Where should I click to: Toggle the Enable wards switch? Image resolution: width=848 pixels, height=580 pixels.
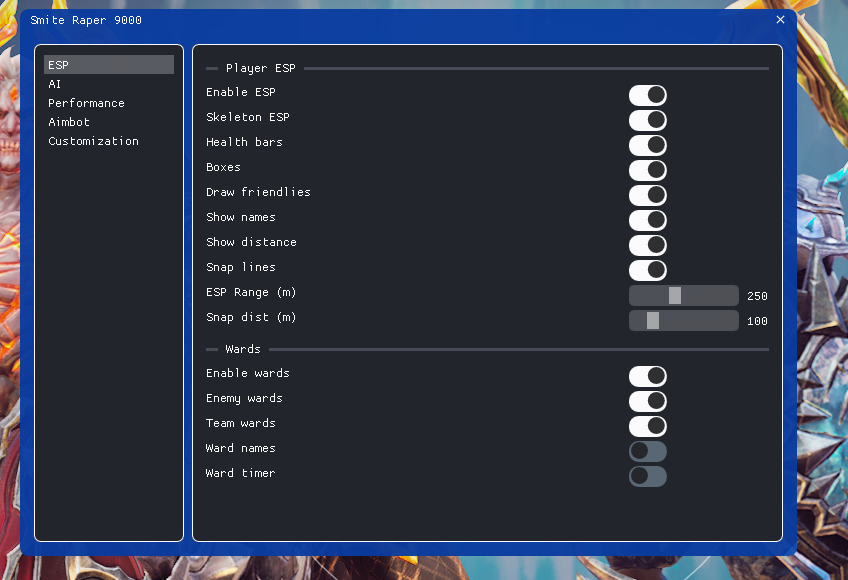pyautogui.click(x=647, y=376)
